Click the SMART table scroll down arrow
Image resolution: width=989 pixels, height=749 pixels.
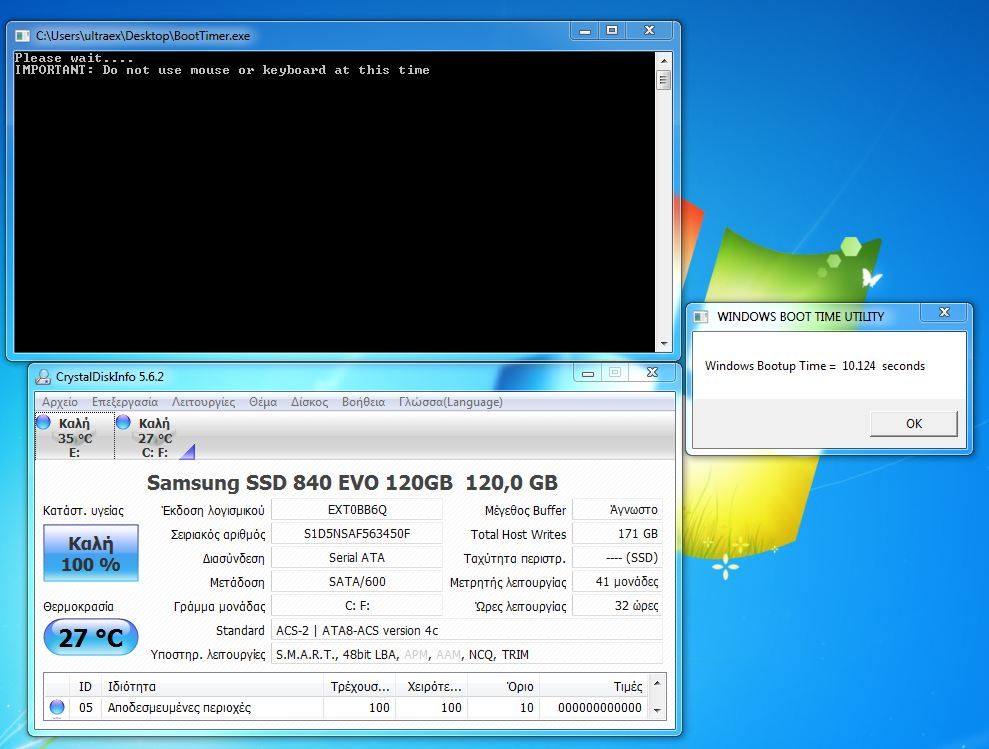click(x=657, y=711)
